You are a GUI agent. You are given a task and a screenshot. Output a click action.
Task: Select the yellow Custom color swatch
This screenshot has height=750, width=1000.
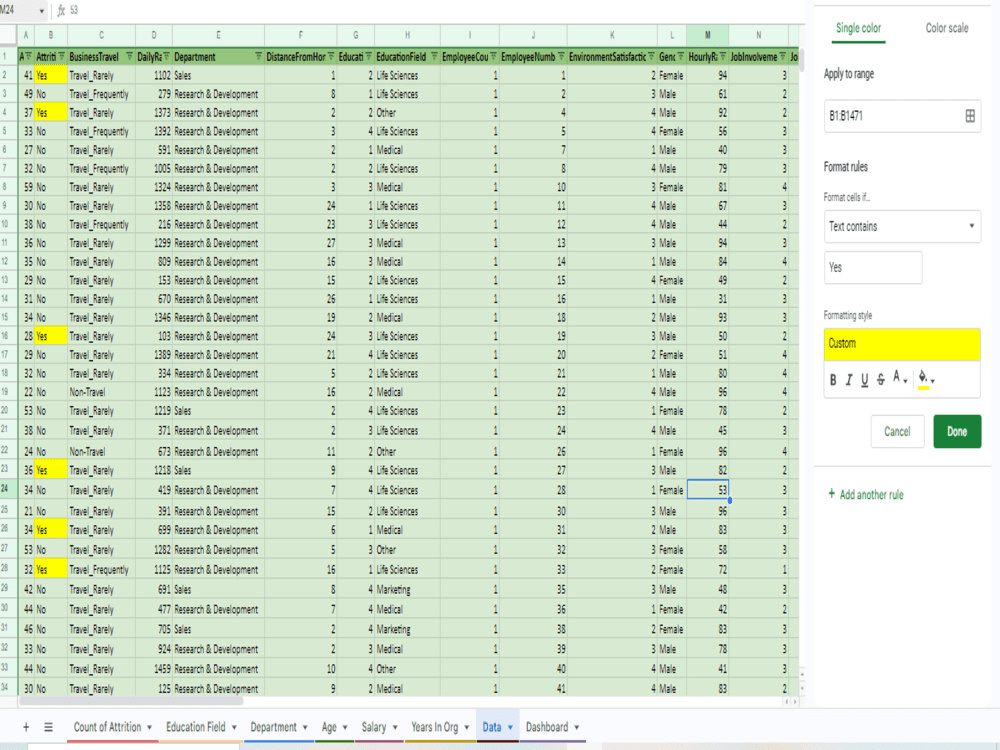click(900, 343)
